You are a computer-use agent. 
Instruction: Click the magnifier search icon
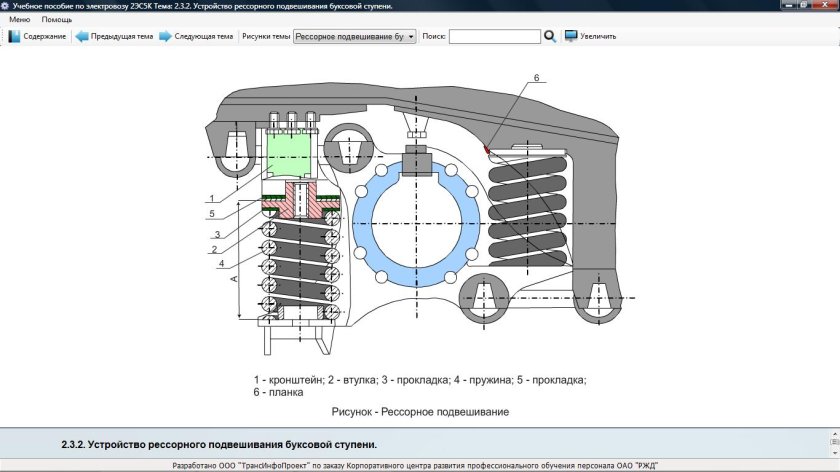pos(550,36)
